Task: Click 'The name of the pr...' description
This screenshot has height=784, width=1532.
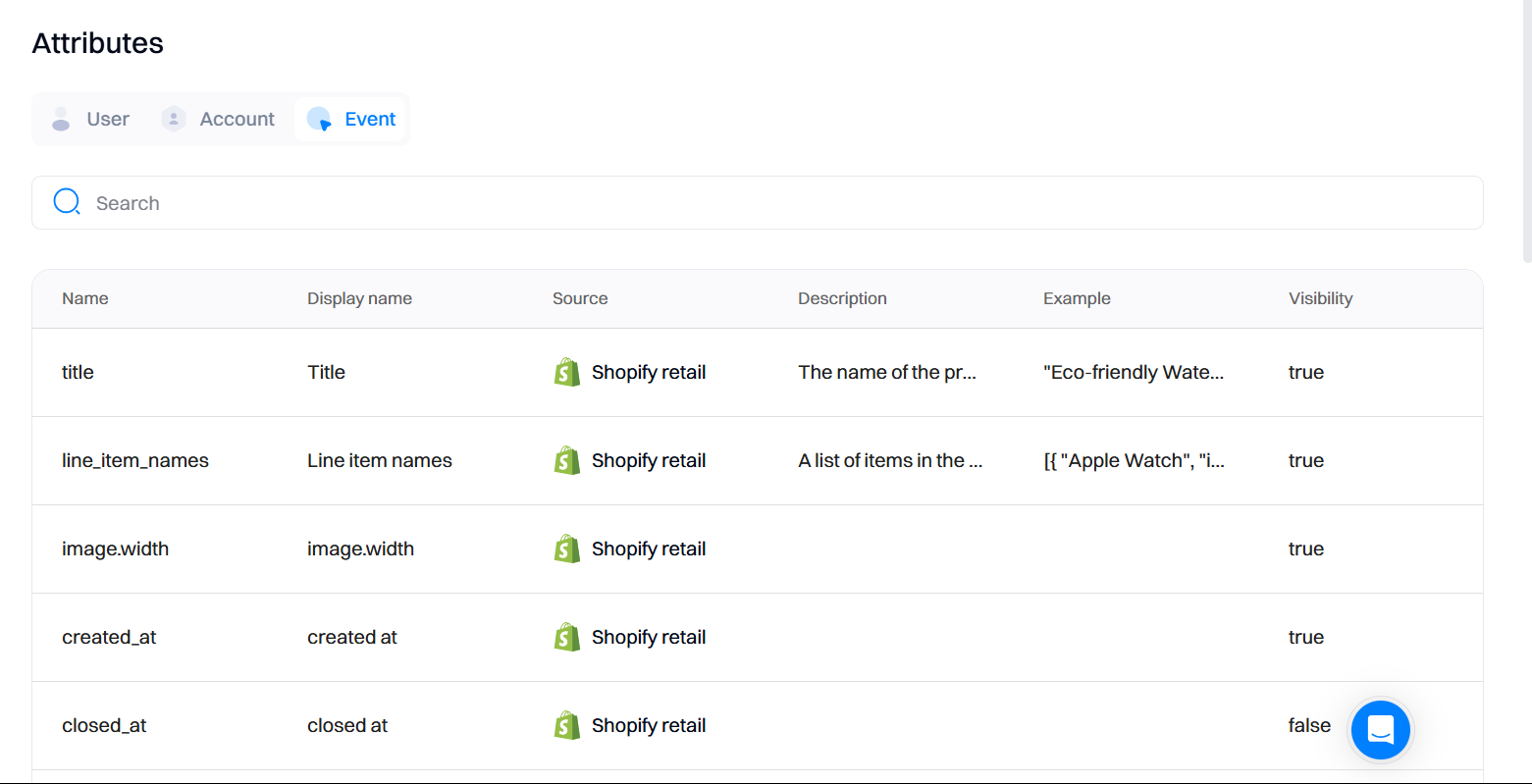Action: click(x=887, y=372)
